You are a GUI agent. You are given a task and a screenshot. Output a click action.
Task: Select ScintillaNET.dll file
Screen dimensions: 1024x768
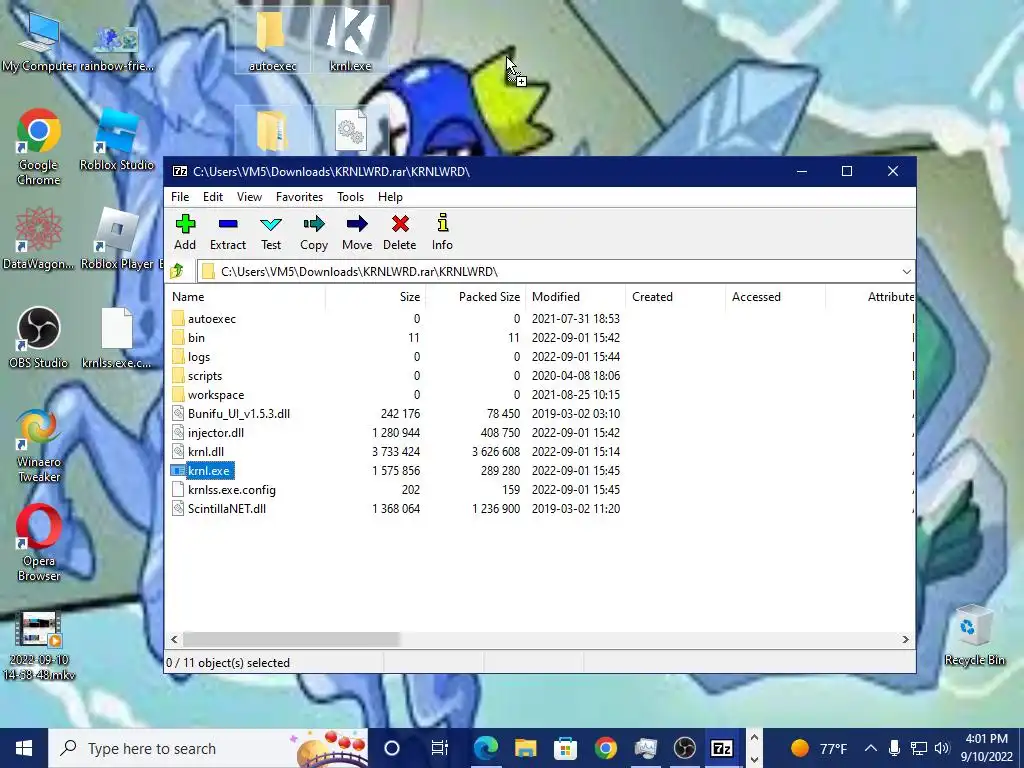[227, 508]
